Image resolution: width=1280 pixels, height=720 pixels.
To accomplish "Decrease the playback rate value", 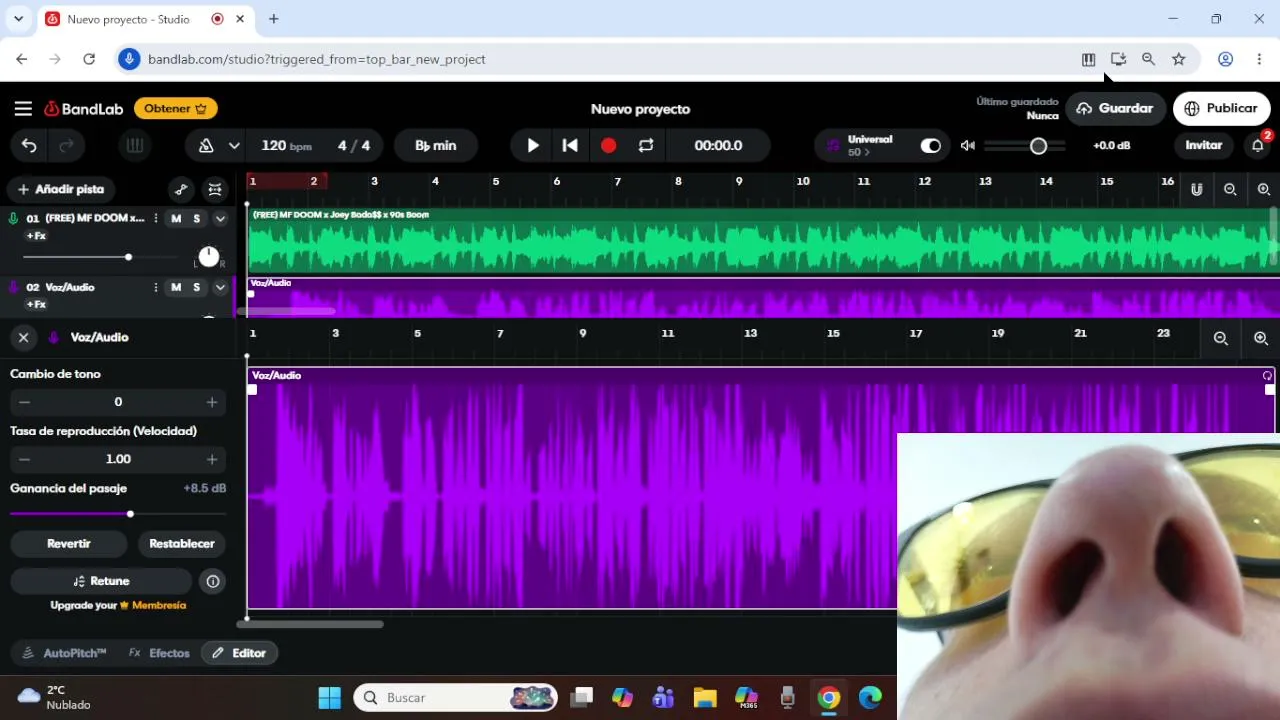I will [25, 459].
